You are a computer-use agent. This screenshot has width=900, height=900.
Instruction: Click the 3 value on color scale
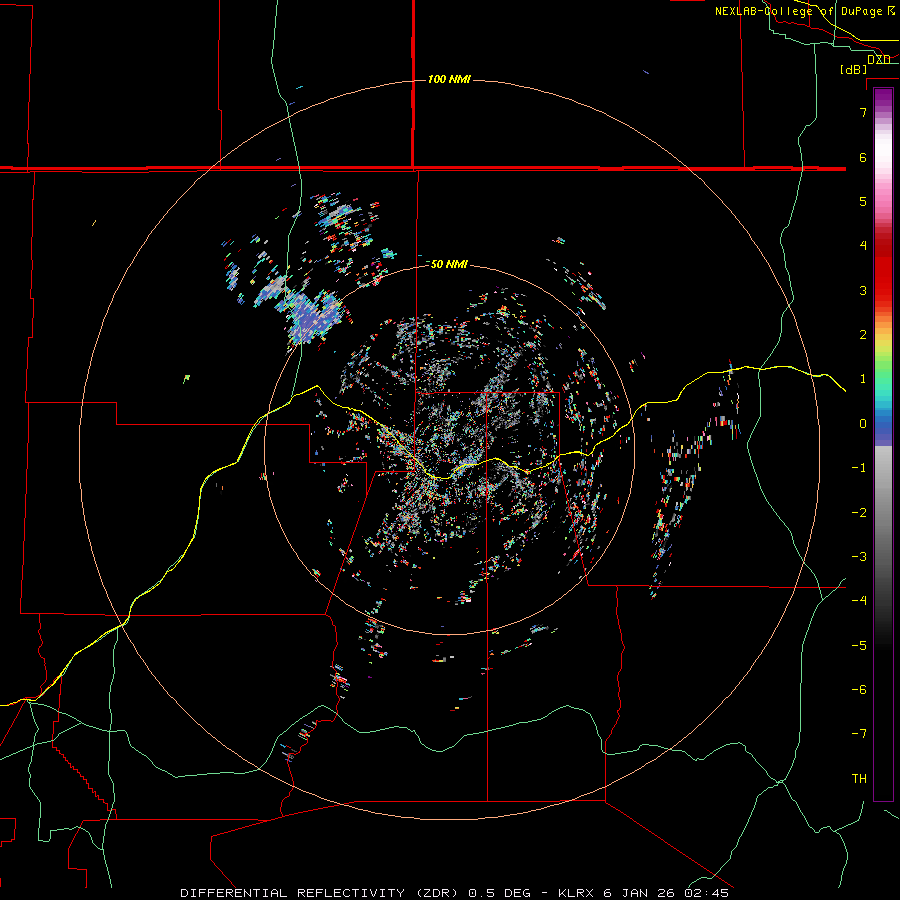[863, 290]
